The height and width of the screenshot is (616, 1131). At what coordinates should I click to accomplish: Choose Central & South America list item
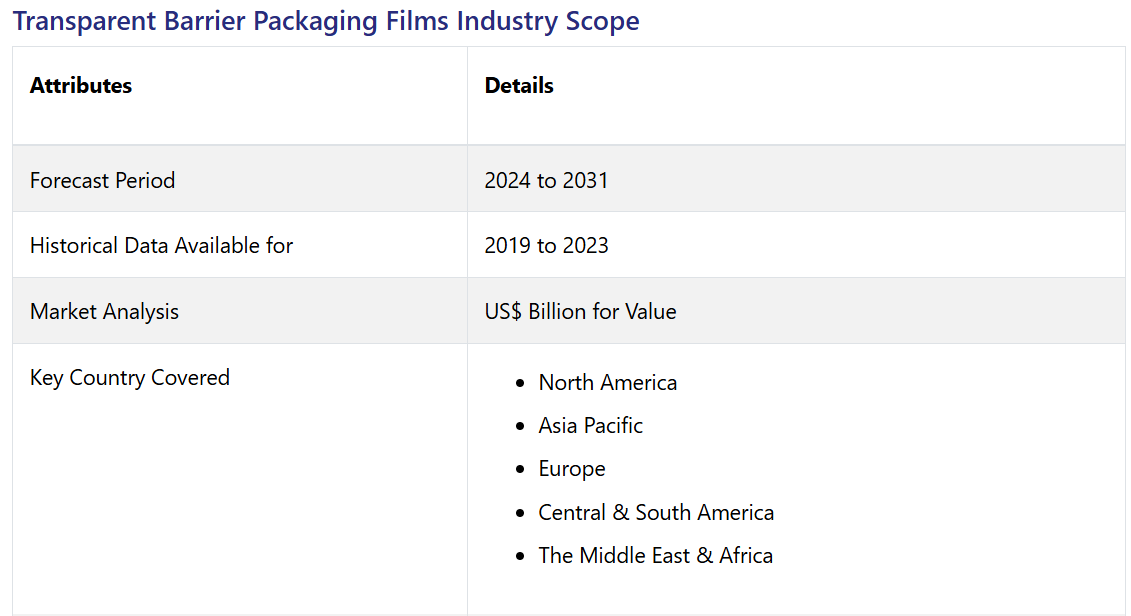[656, 512]
